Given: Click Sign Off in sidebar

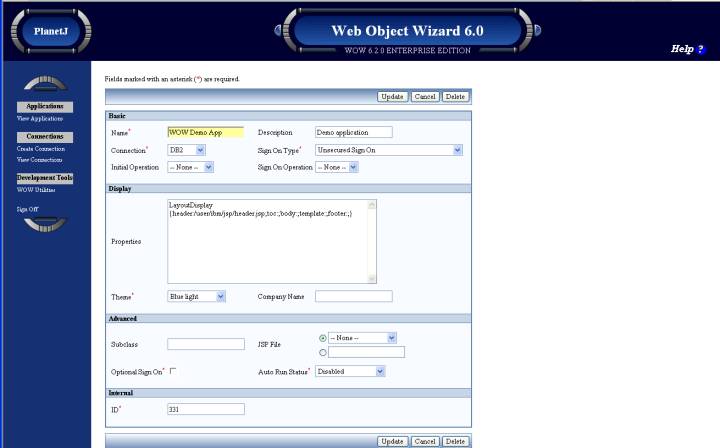Looking at the screenshot, I should coord(28,209).
